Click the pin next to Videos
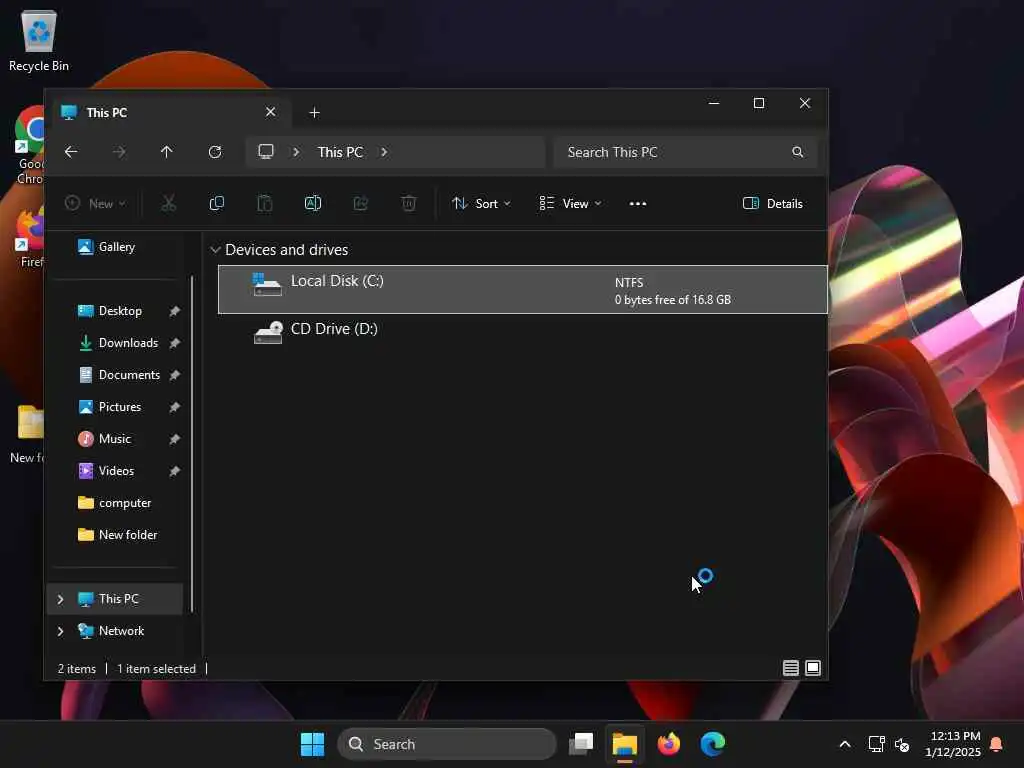Screen dimensions: 1024x768 pos(174,472)
